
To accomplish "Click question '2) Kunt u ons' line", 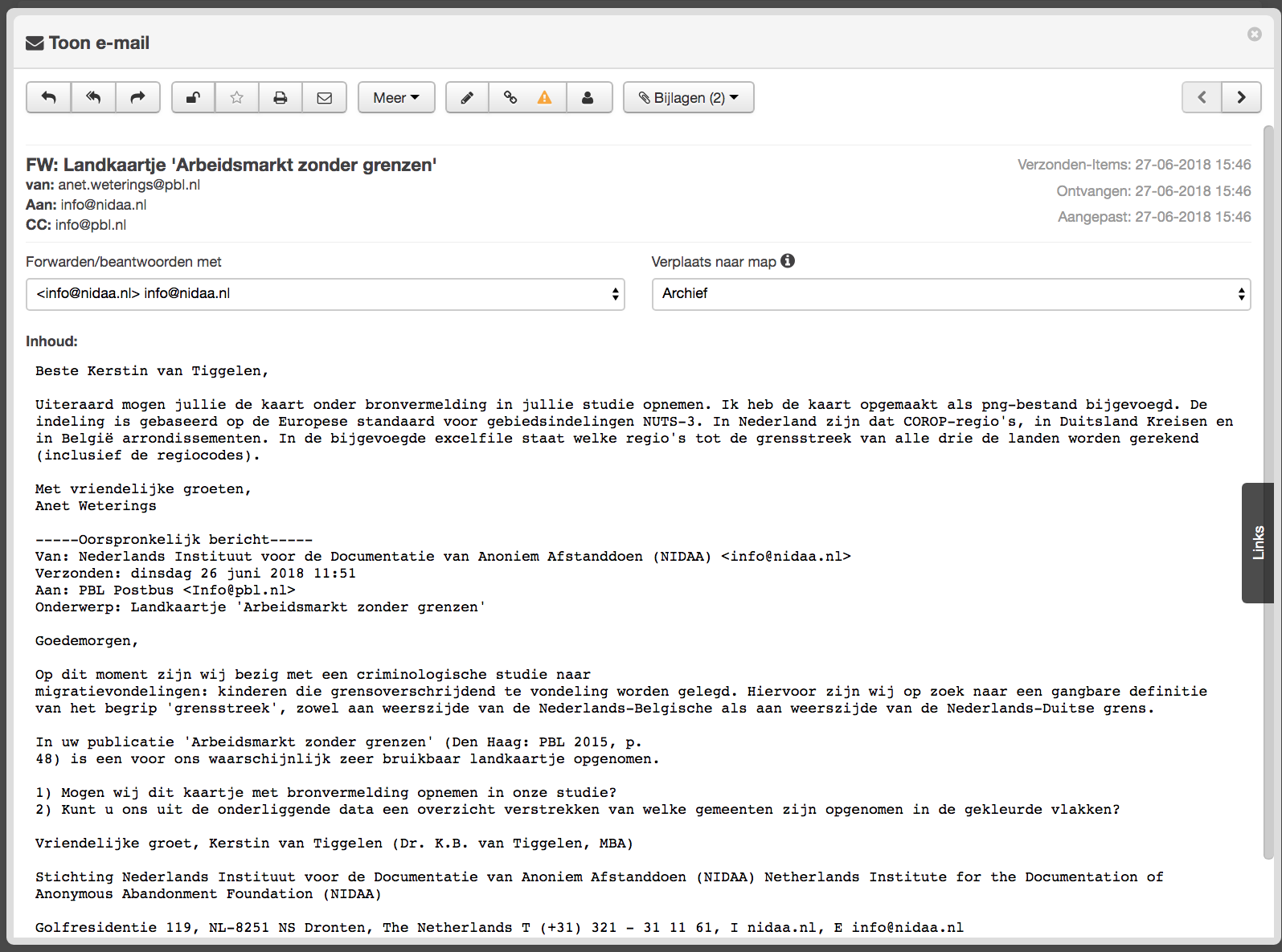I will (x=577, y=810).
